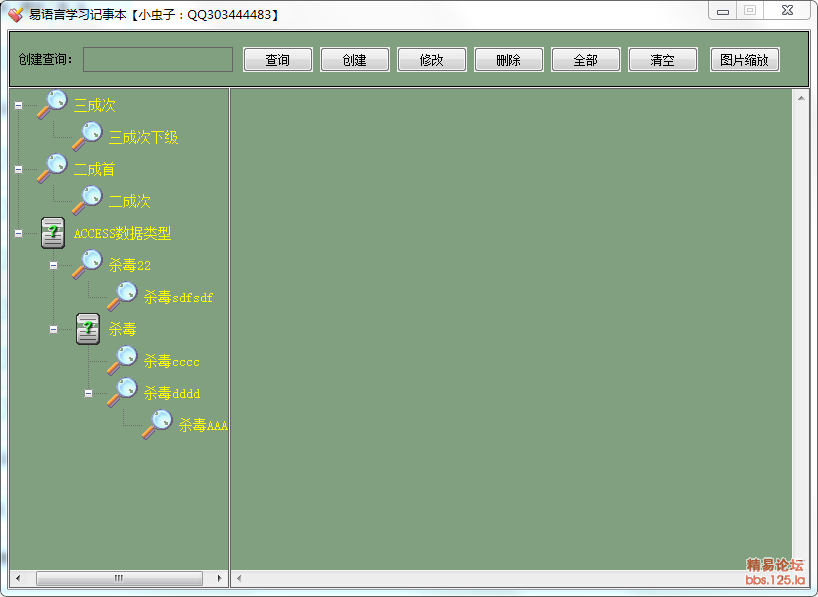Viewport: 818px width, 597px height.
Task: Collapse the 二成首 tree node
Action: [18, 169]
